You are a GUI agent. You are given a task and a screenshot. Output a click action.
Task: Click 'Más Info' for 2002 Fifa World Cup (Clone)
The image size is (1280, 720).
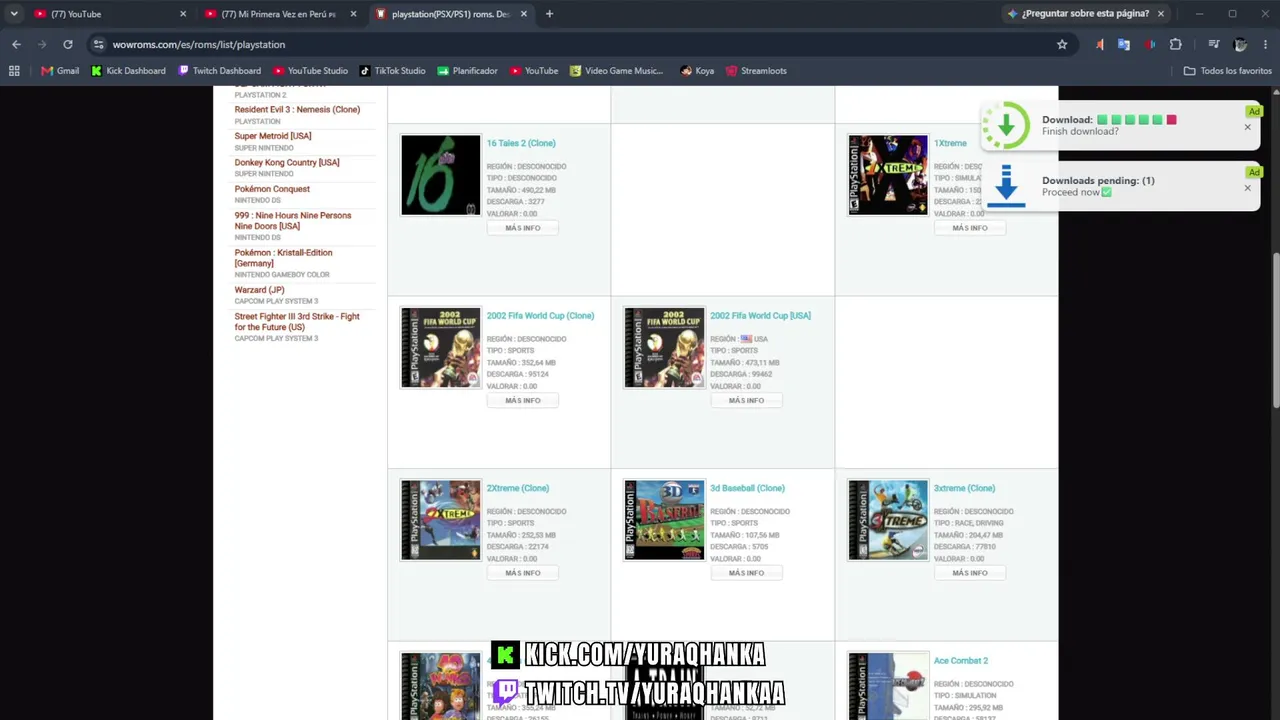(x=523, y=401)
